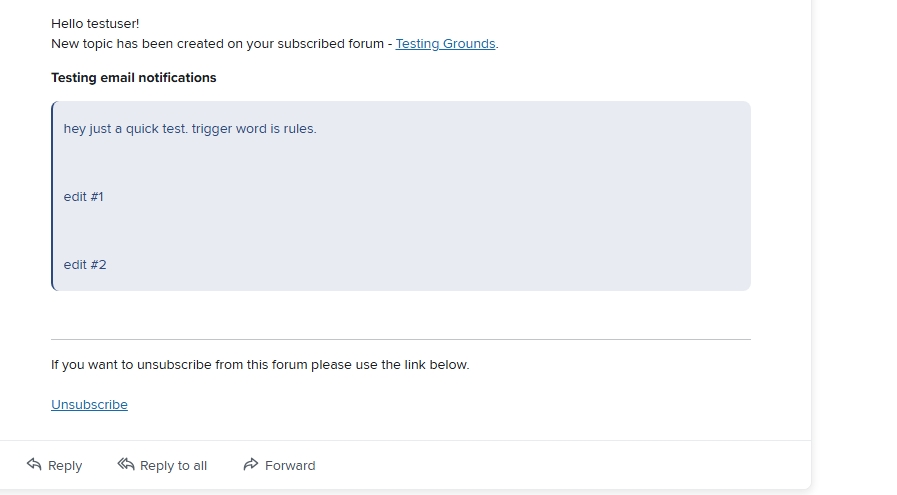Follow the Unsubscribe link
This screenshot has height=495, width=897.
tap(89, 405)
